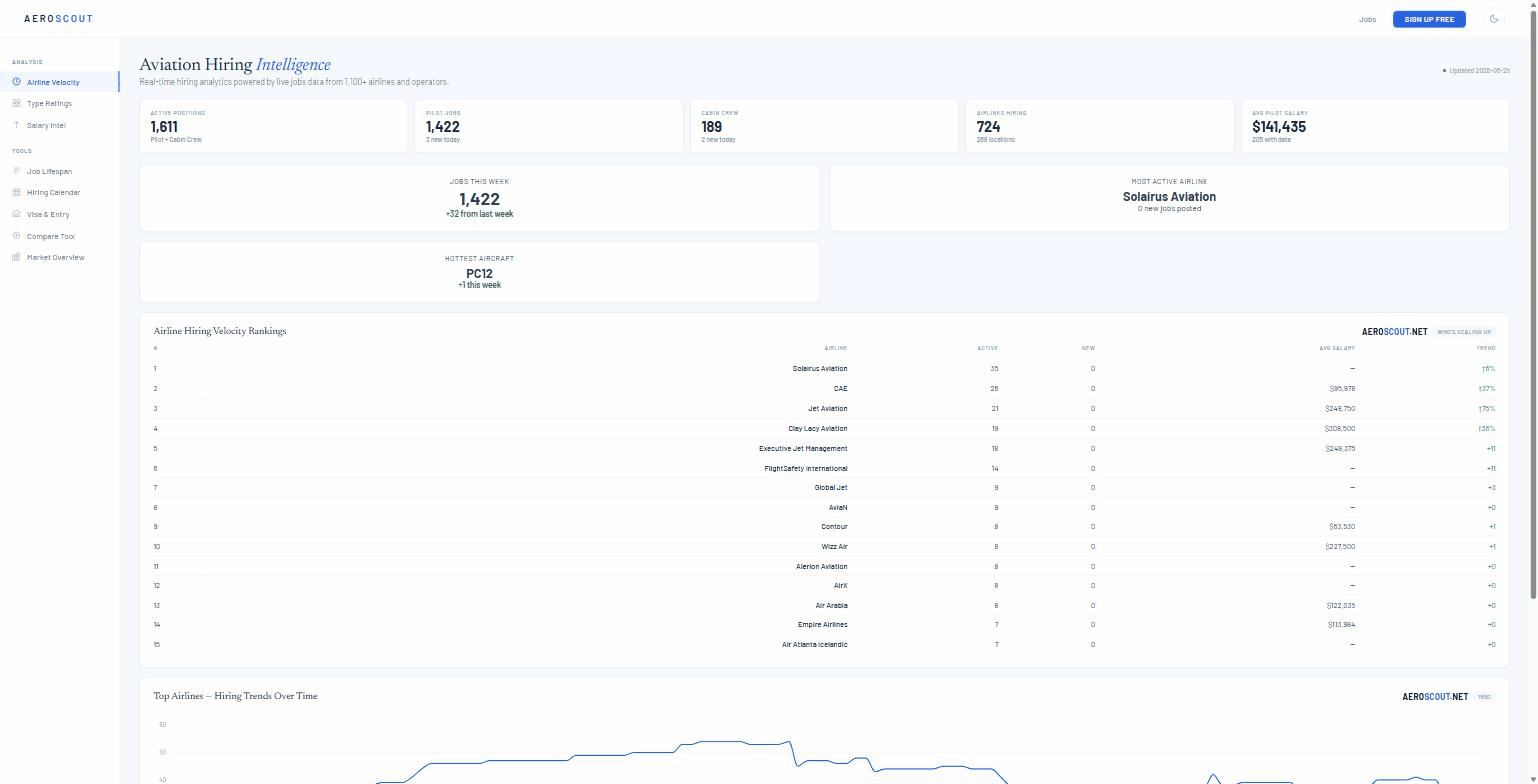Open the Jobs link in the header
The image size is (1538, 784).
(x=1367, y=19)
